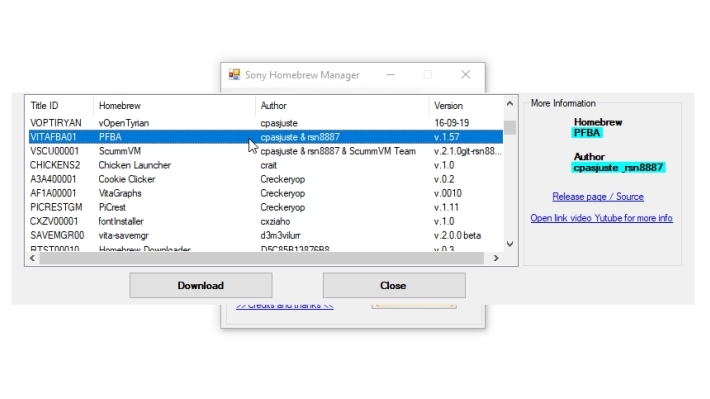This screenshot has width=710, height=399.
Task: Click the horizontal scrollbar left arrow
Action: click(x=32, y=258)
